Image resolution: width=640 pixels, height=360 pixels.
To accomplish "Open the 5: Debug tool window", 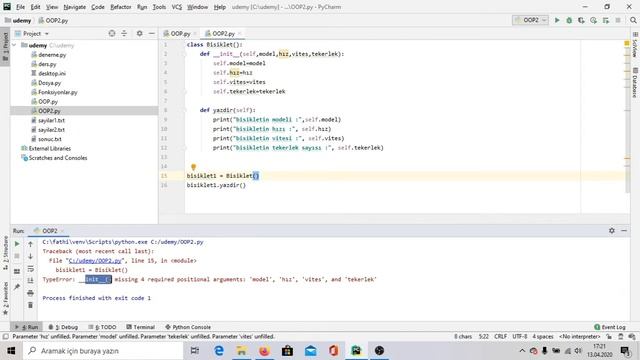I will tap(63, 327).
